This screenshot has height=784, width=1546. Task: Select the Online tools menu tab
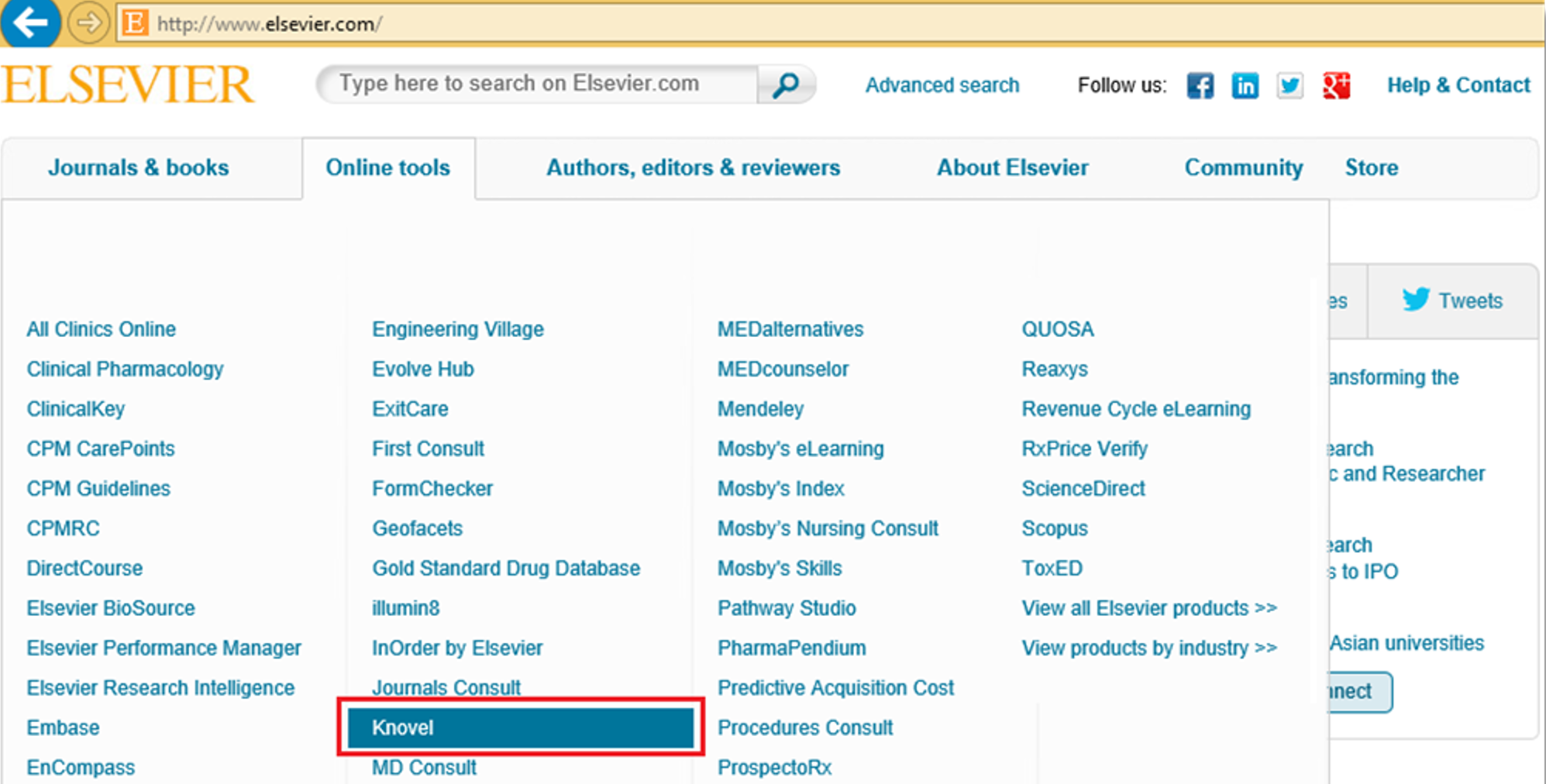click(x=387, y=167)
